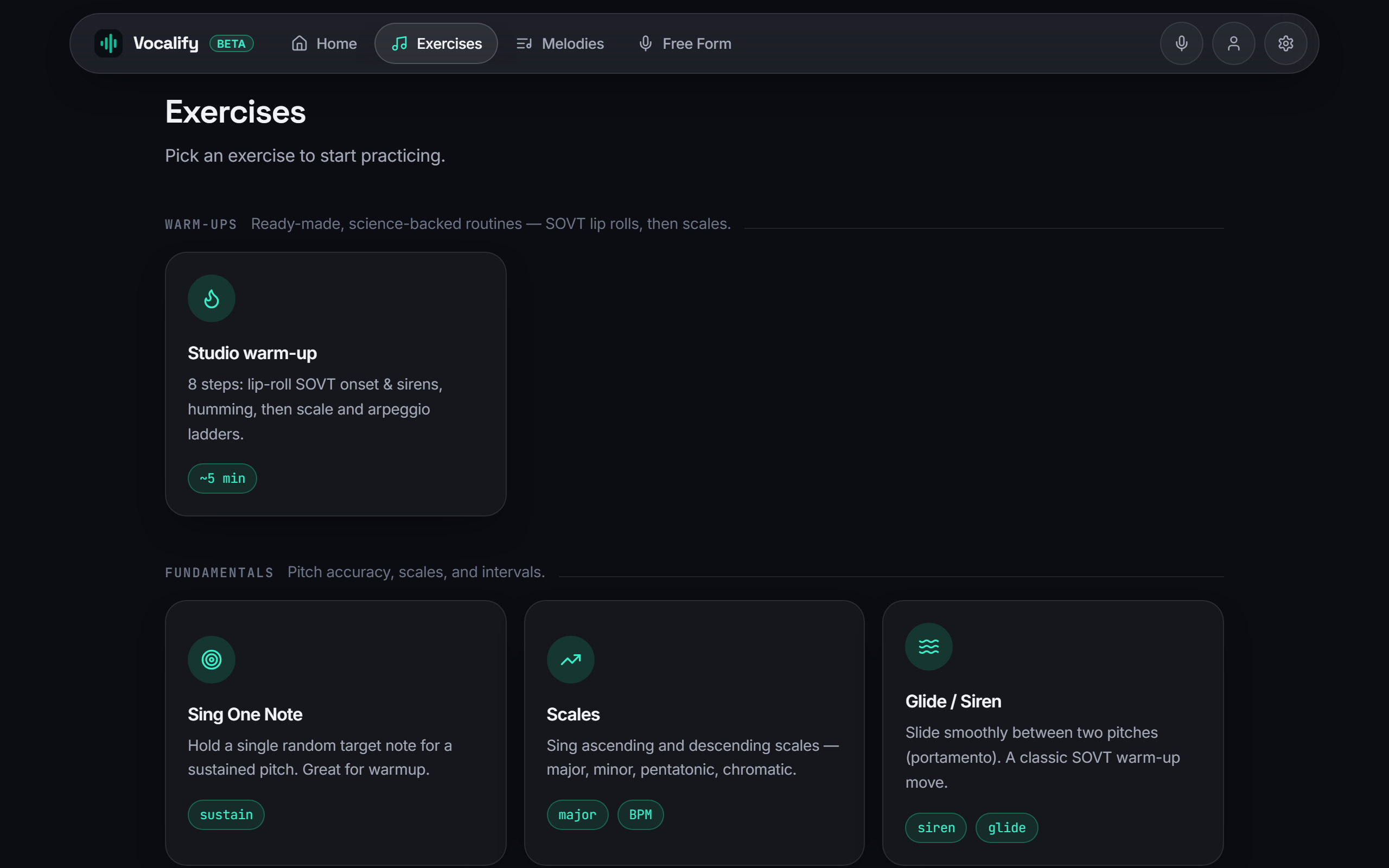Viewport: 1389px width, 868px height.
Task: Click the waves icon on Glide / Siren
Action: pyautogui.click(x=929, y=647)
